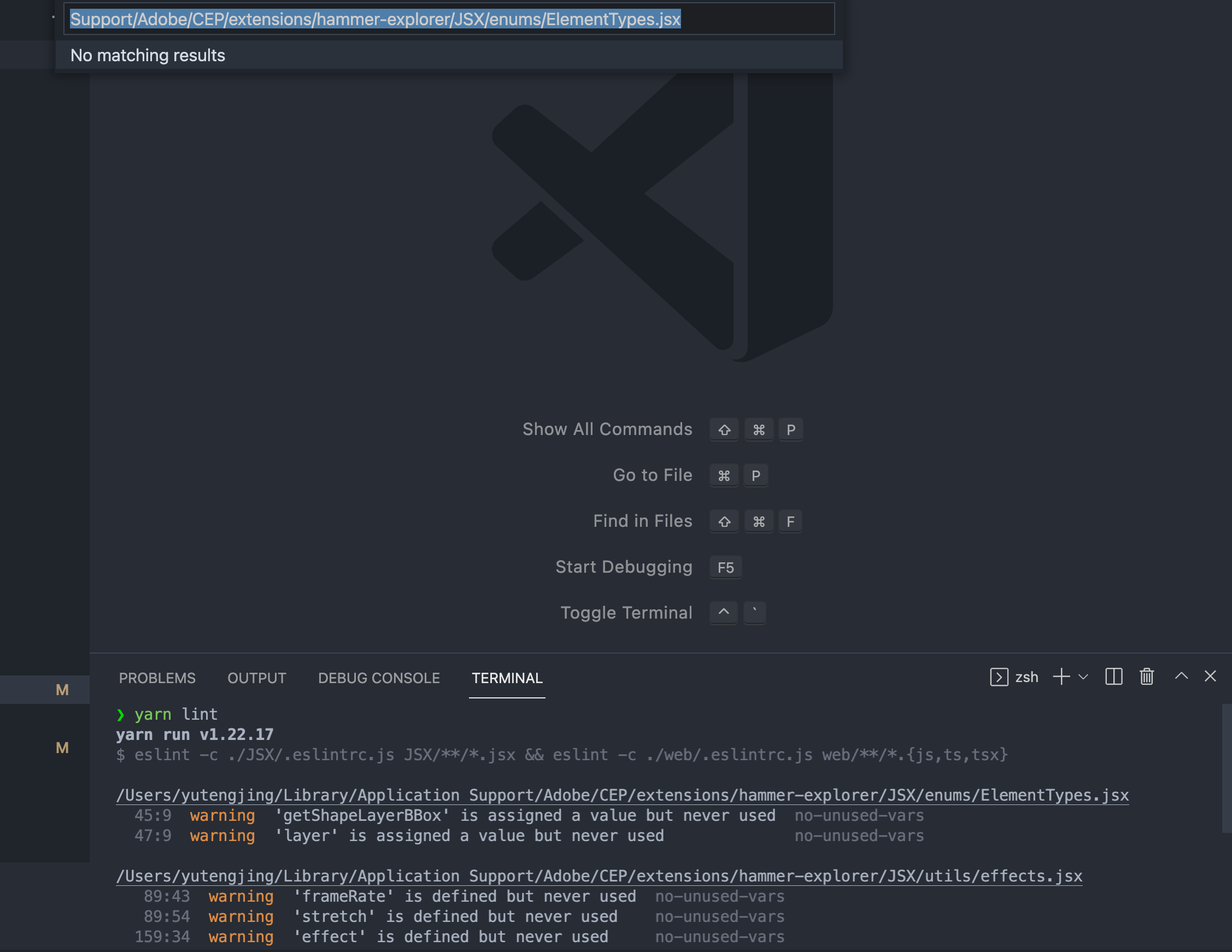1232x952 pixels.
Task: Click the Find in Files shortcut link
Action: (643, 521)
